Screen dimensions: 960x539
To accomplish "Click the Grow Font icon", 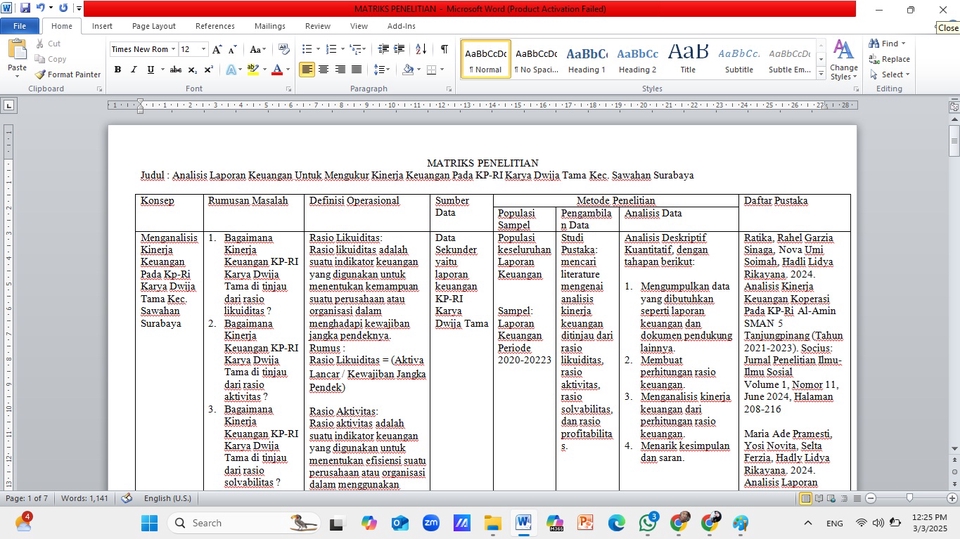I will point(217,49).
